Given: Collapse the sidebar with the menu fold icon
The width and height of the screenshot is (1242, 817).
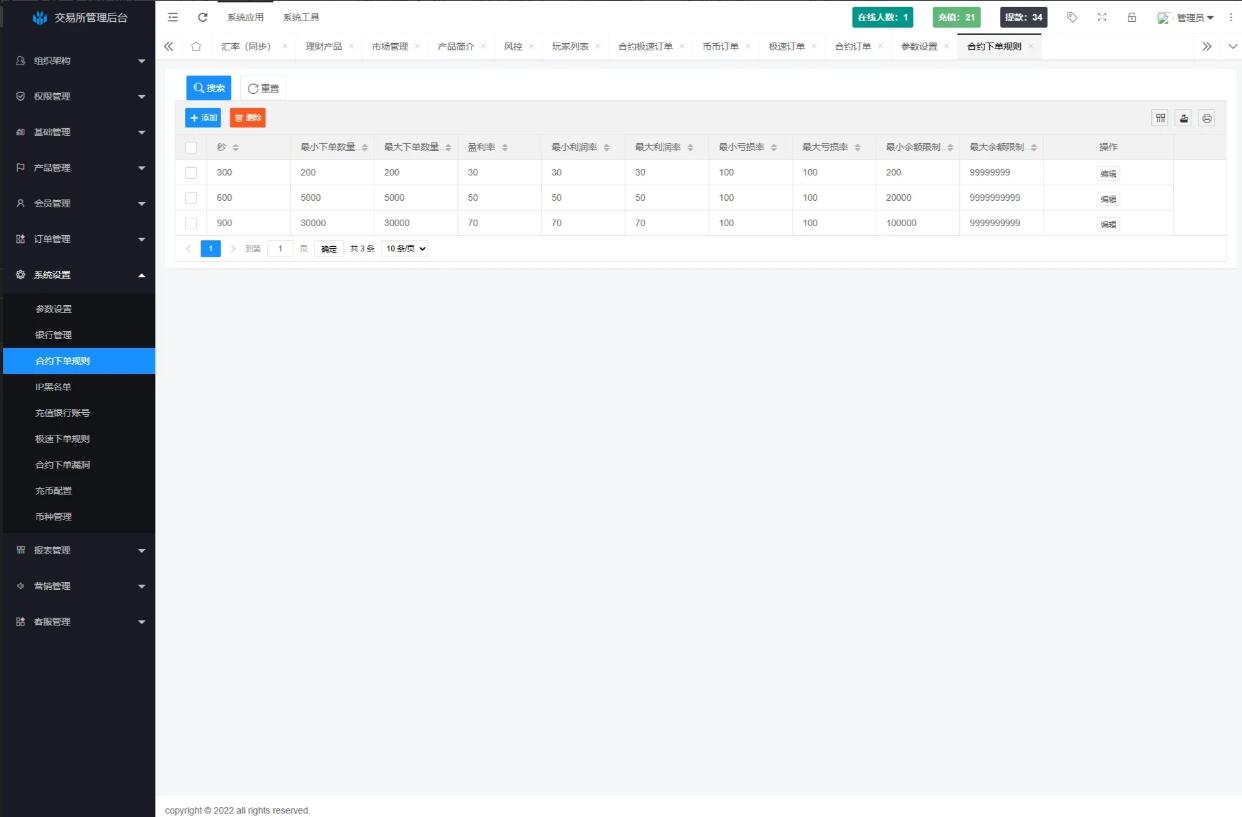Looking at the screenshot, I should (x=173, y=17).
